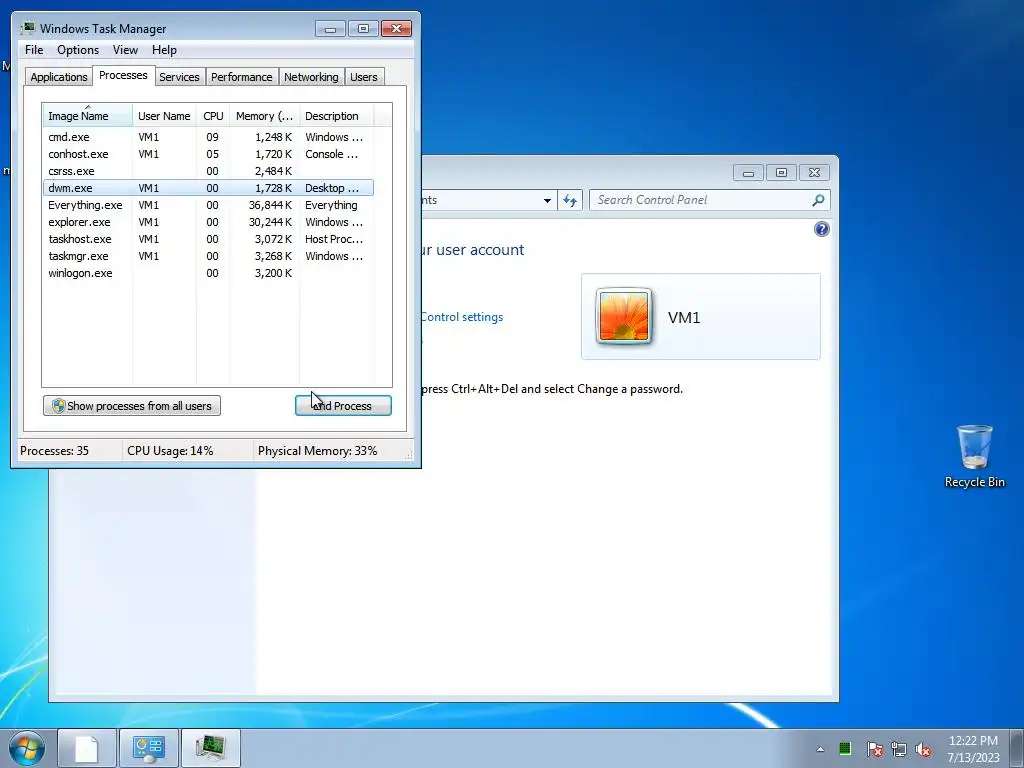The width and height of the screenshot is (1024, 768).
Task: Minimize the Task Manager window
Action: point(330,29)
